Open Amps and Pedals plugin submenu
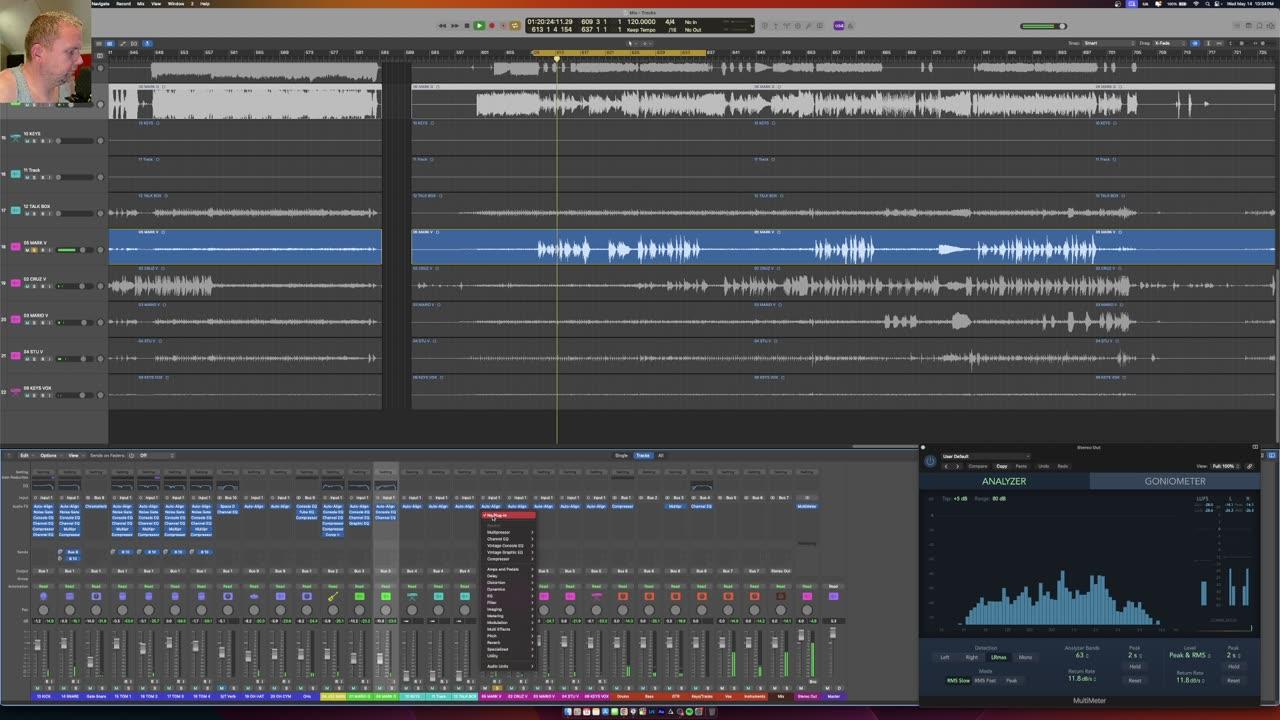1280x720 pixels. [509, 569]
